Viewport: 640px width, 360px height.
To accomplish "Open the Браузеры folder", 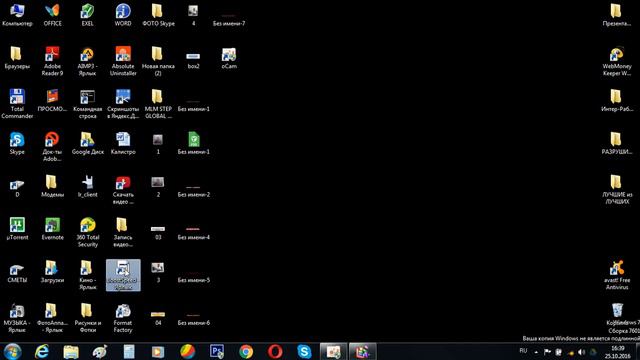I will (x=17, y=58).
